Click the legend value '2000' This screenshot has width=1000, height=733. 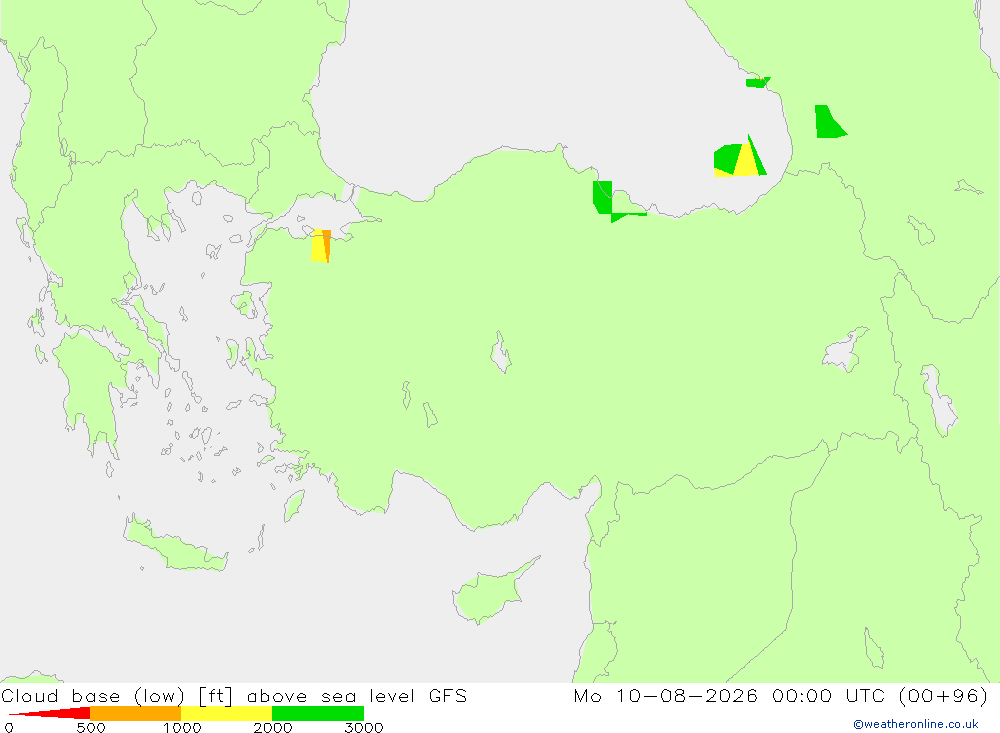tap(272, 727)
